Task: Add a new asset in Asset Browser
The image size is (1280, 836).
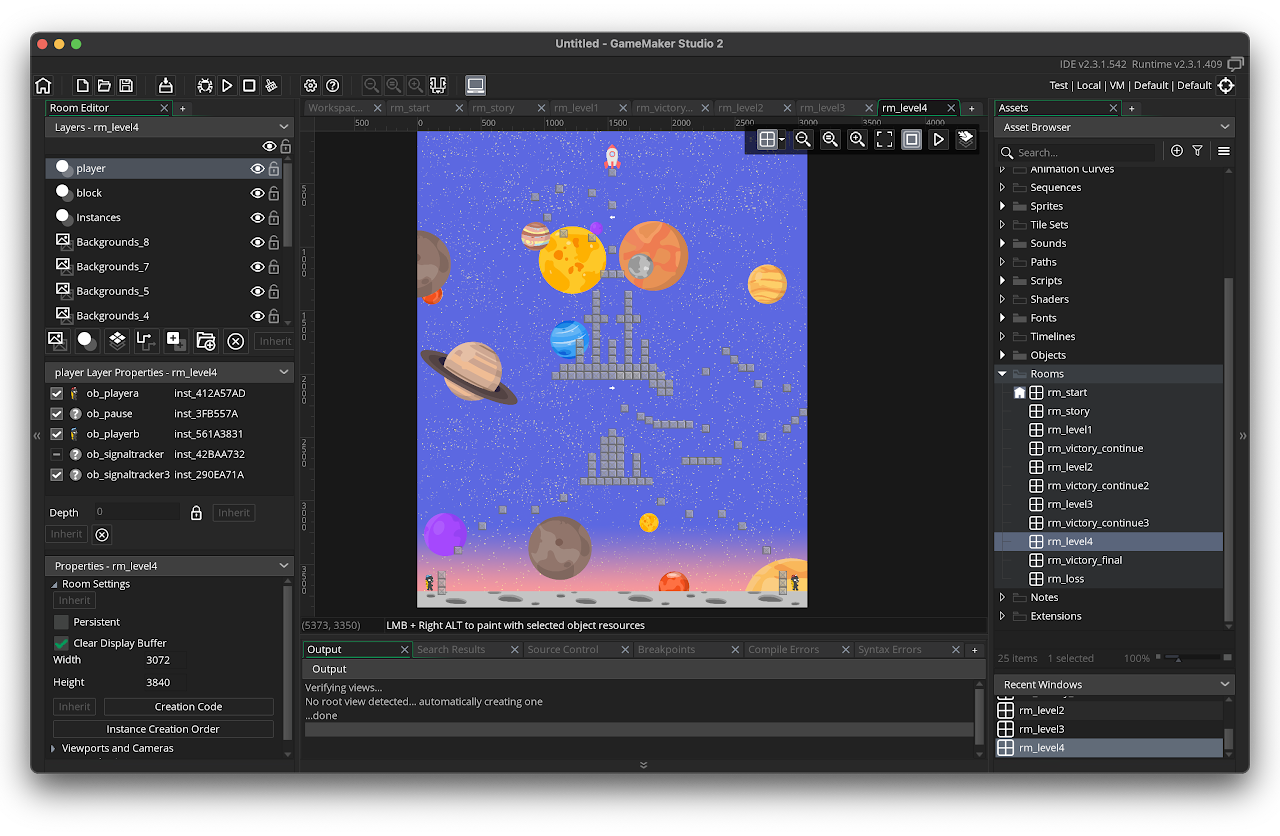Action: tap(1177, 151)
